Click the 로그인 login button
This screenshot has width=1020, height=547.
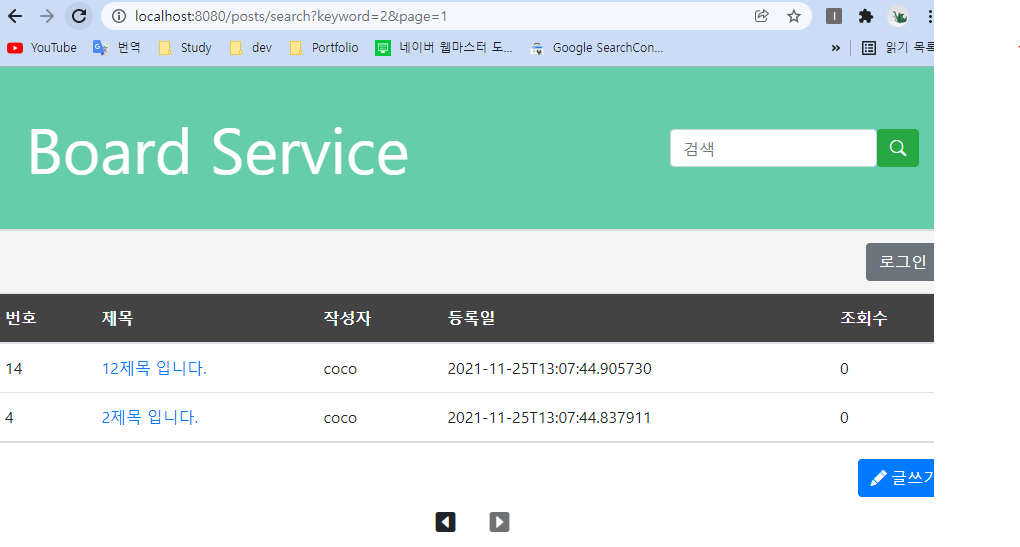coord(900,262)
